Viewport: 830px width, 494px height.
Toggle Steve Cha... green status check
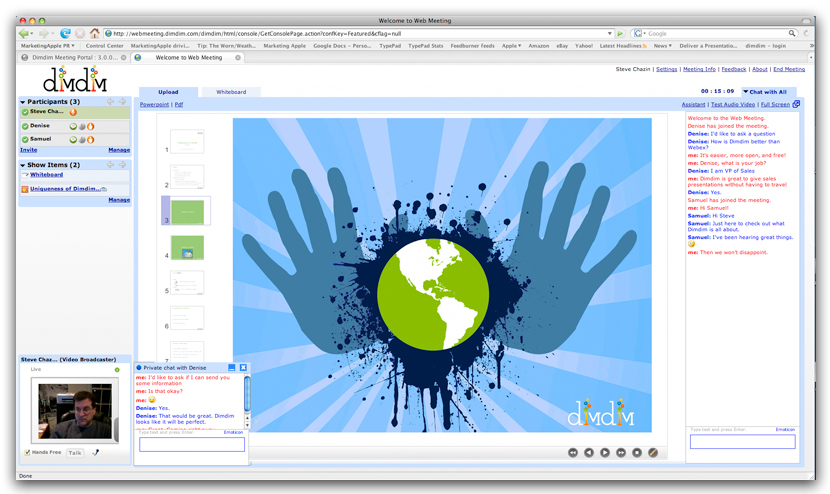coord(25,112)
